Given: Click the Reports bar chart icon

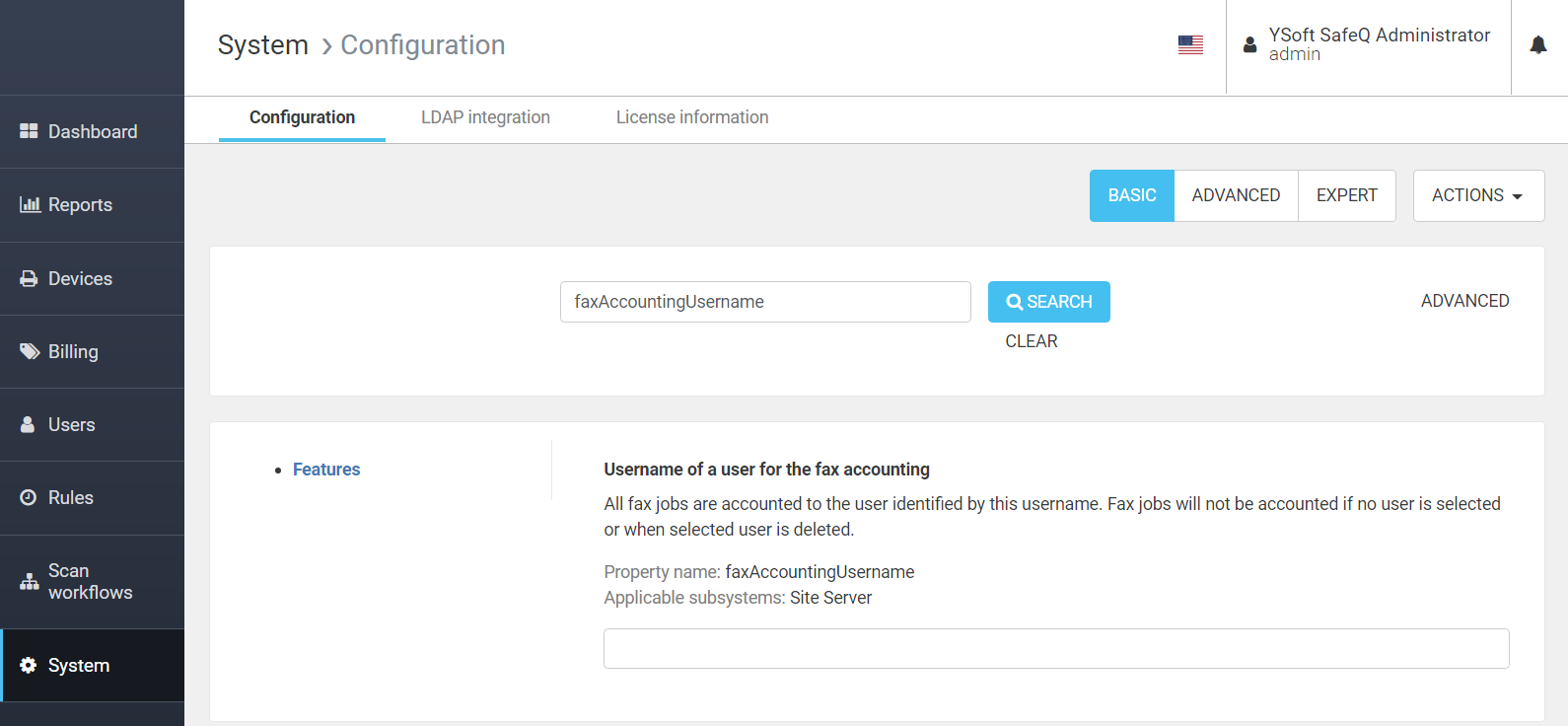Looking at the screenshot, I should pyautogui.click(x=30, y=204).
